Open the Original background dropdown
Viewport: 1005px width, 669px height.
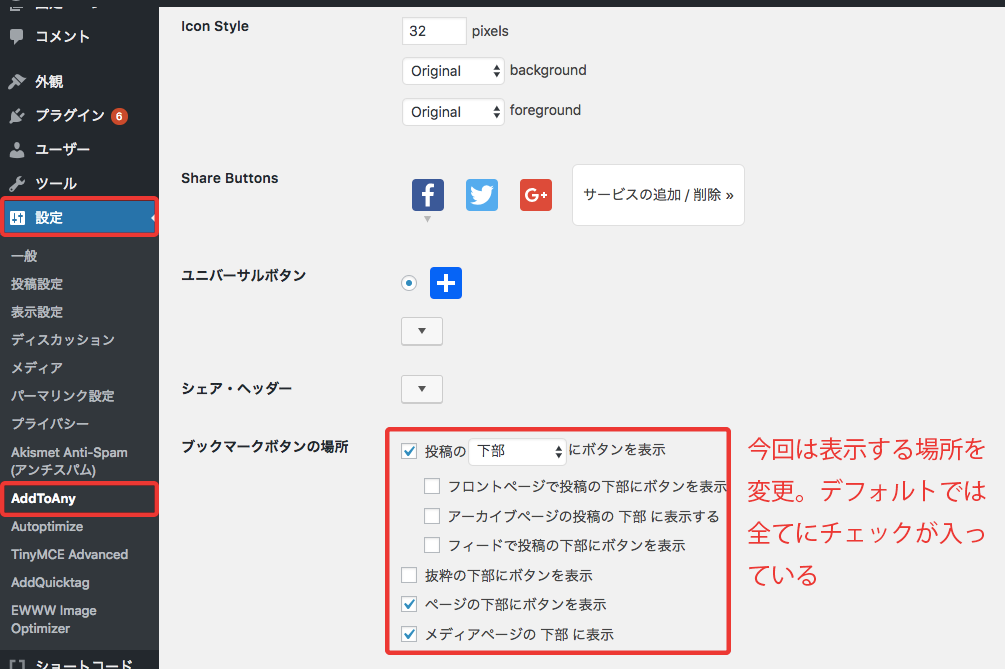pyautogui.click(x=454, y=71)
